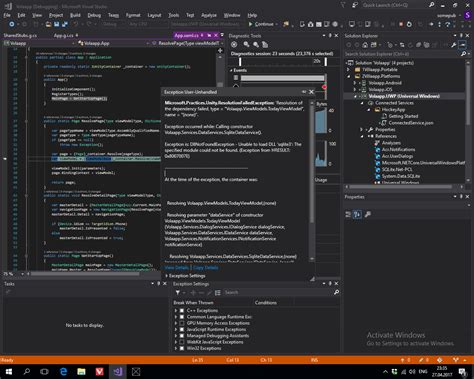Screen dimensions: 474x379
Task: Select the SQLite.Net-PCL reference
Action: (x=397, y=169)
